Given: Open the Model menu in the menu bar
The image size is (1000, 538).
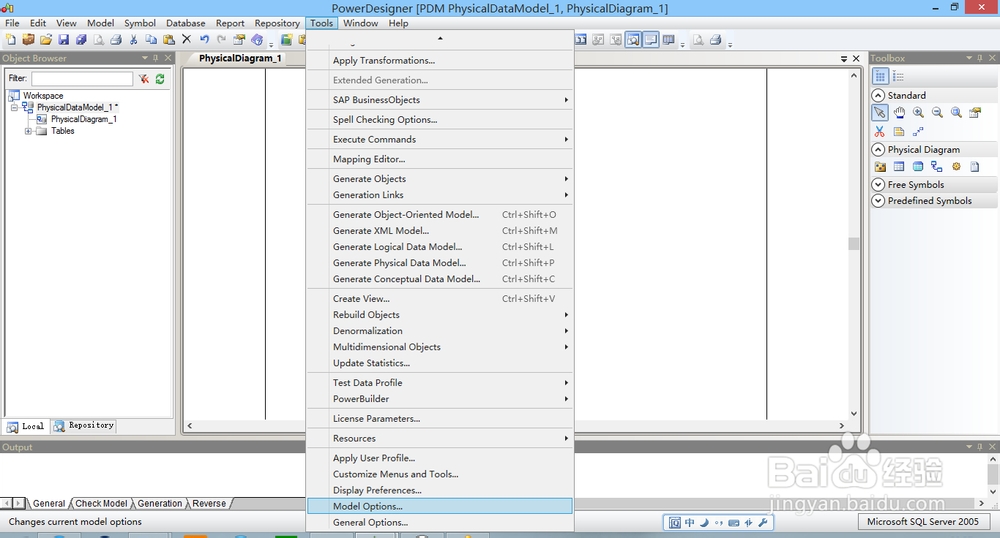Looking at the screenshot, I should (x=100, y=23).
